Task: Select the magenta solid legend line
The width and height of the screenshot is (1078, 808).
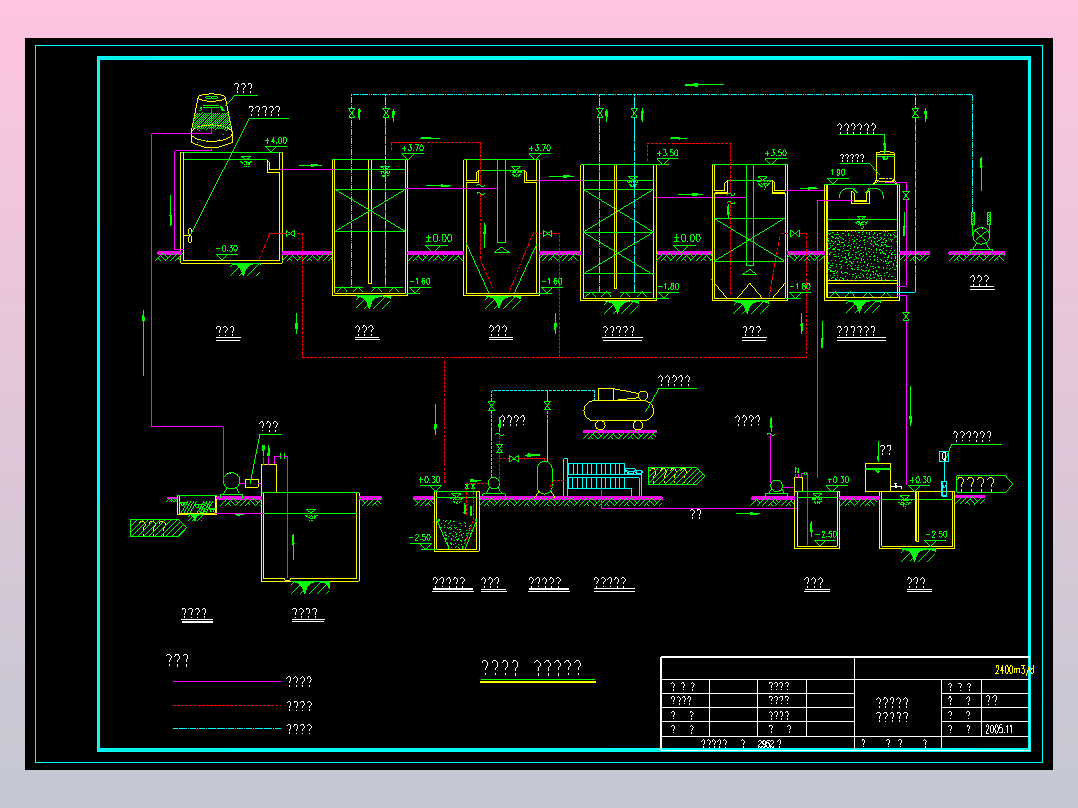Action: (x=227, y=682)
